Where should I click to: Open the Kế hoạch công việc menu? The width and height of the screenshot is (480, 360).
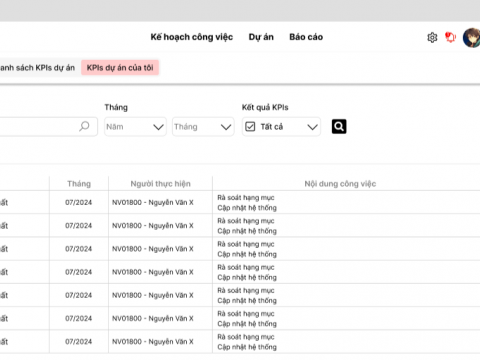pyautogui.click(x=192, y=37)
